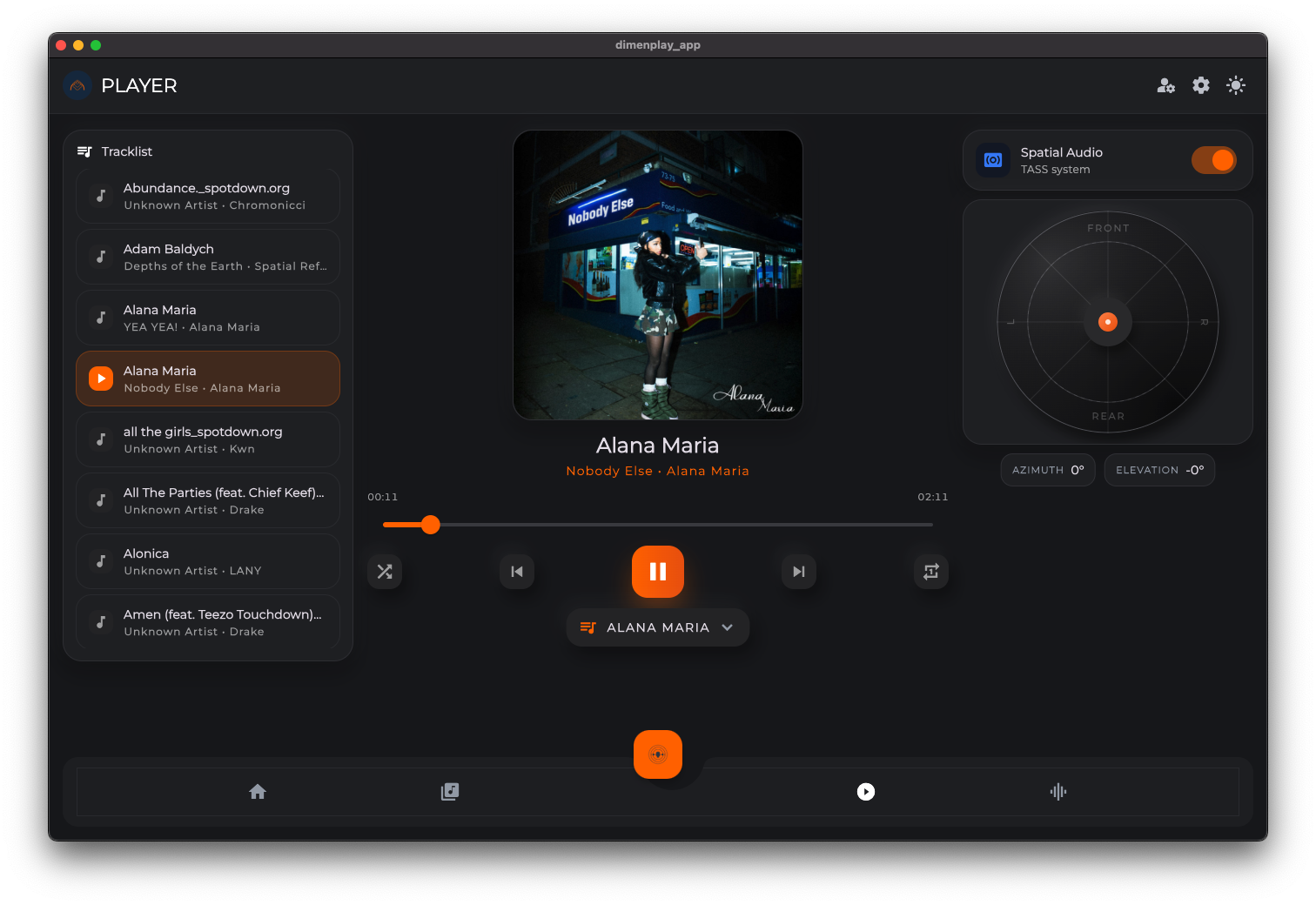1316x905 pixels.
Task: Select the Adam Baldych track
Action: pos(208,257)
